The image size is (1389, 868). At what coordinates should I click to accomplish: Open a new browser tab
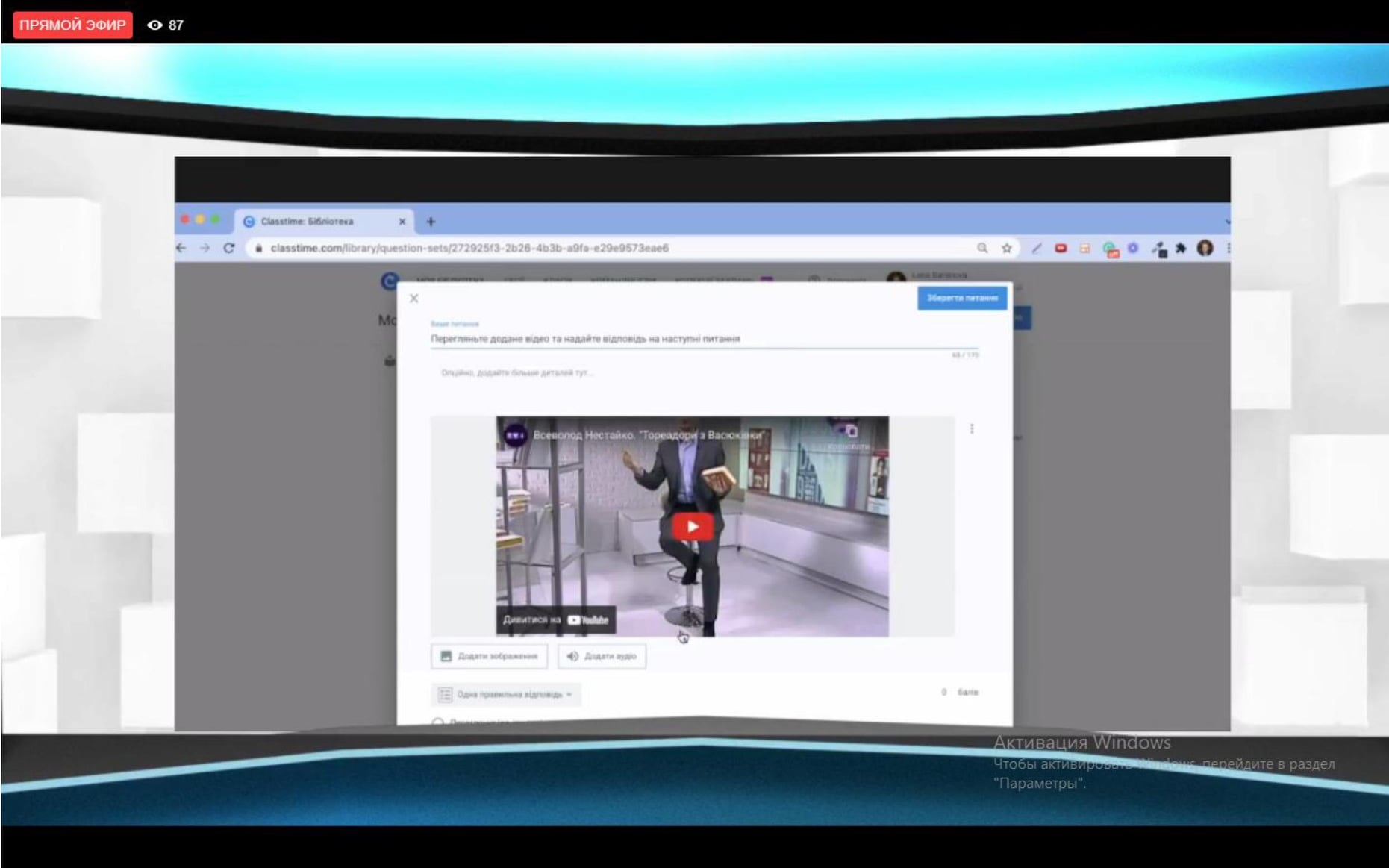(431, 222)
